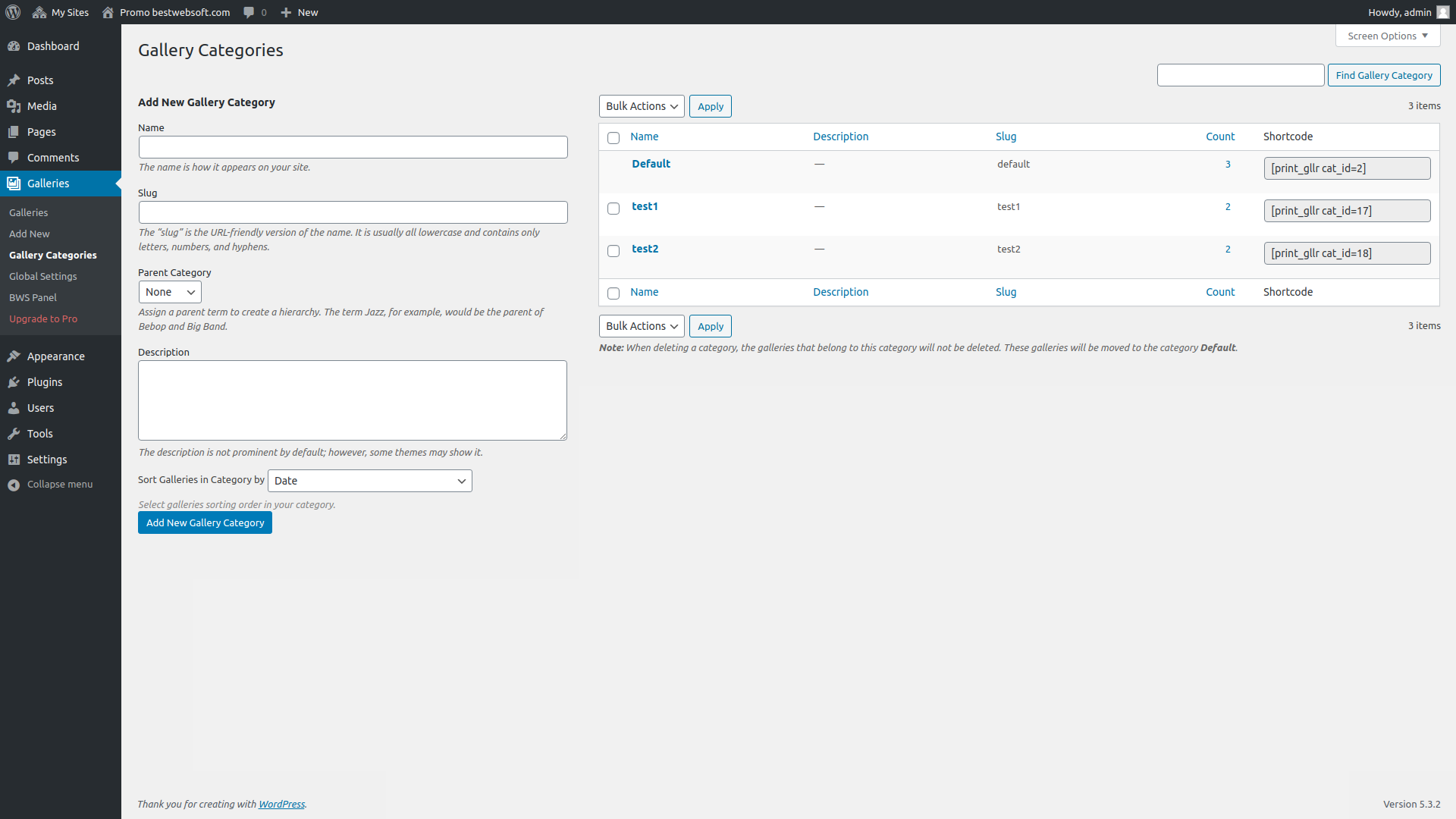Open the Users section icon
This screenshot has height=819, width=1456.
[x=14, y=408]
